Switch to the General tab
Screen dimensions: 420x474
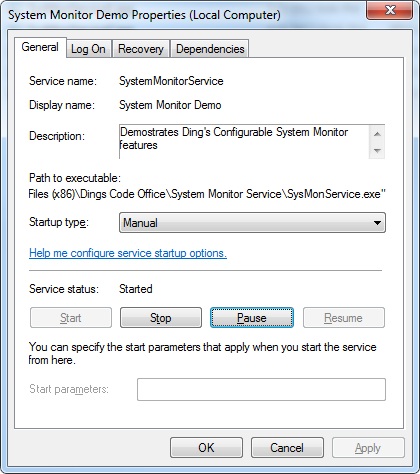click(40, 47)
